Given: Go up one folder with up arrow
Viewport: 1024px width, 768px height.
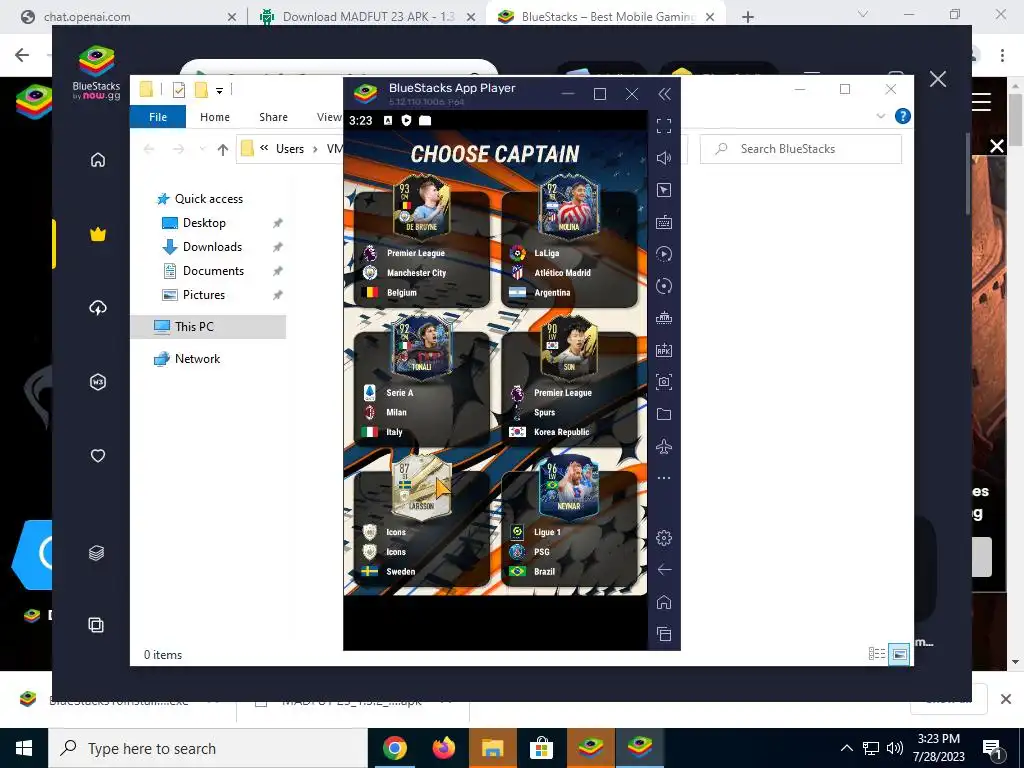Looking at the screenshot, I should pos(223,150).
